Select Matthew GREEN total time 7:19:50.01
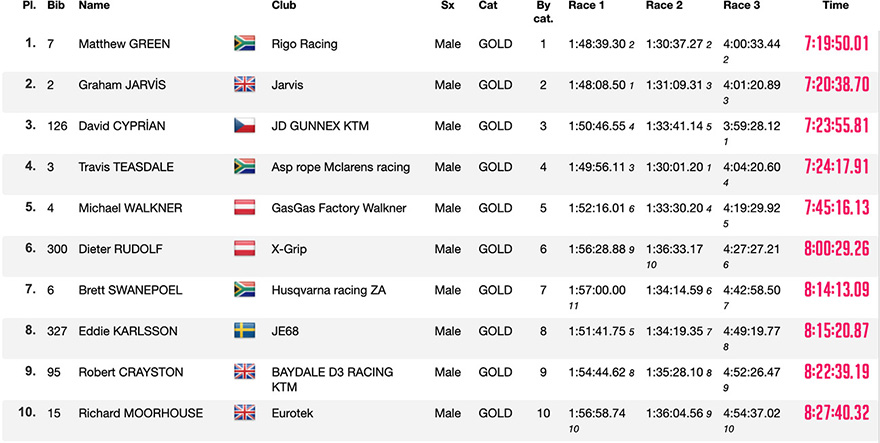This screenshot has height=443, width=880. pos(836,44)
